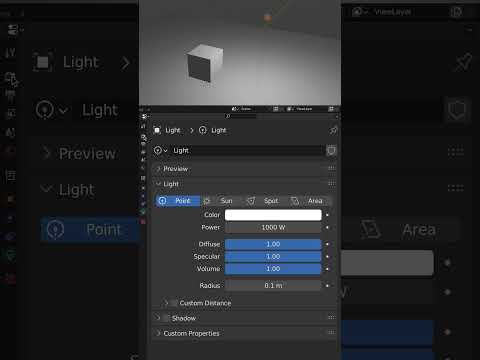Open the Output properties tab

(143, 144)
